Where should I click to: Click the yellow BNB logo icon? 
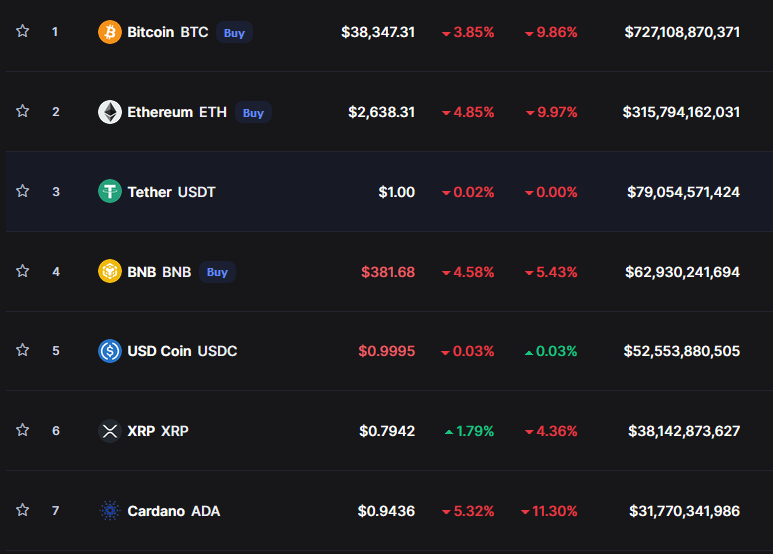point(110,271)
